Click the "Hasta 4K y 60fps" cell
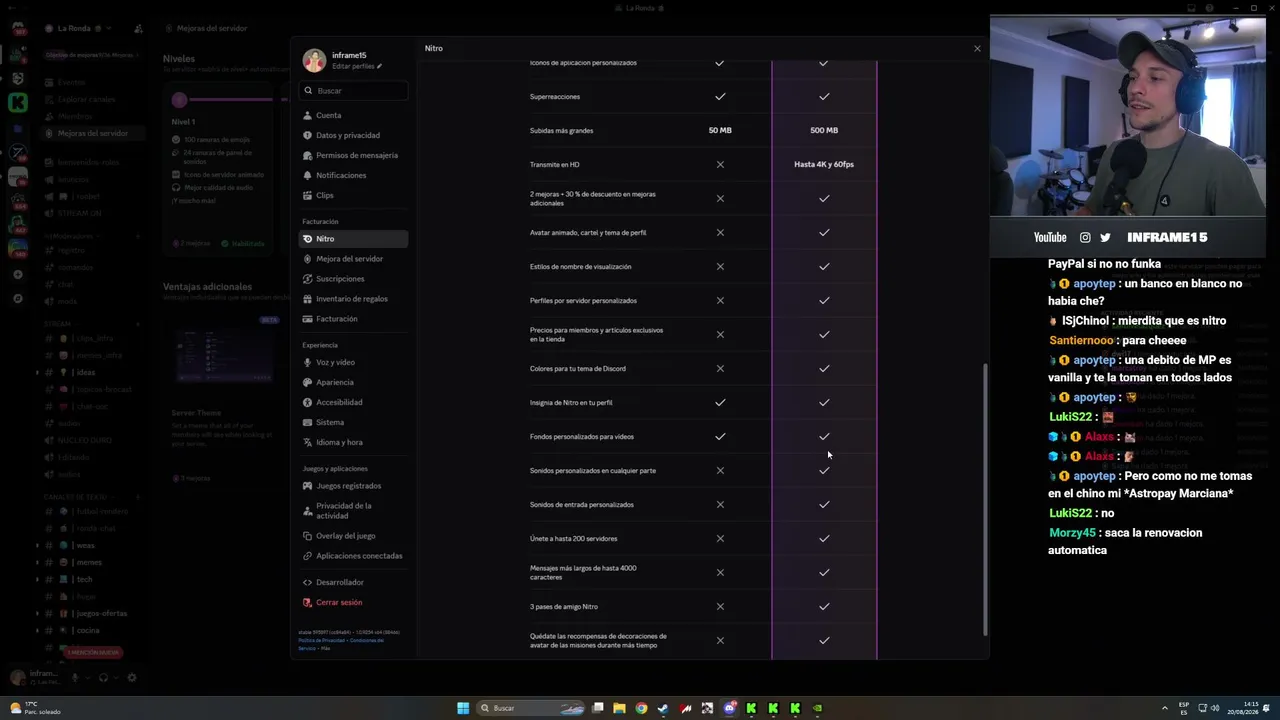This screenshot has height=720, width=1280. point(824,164)
